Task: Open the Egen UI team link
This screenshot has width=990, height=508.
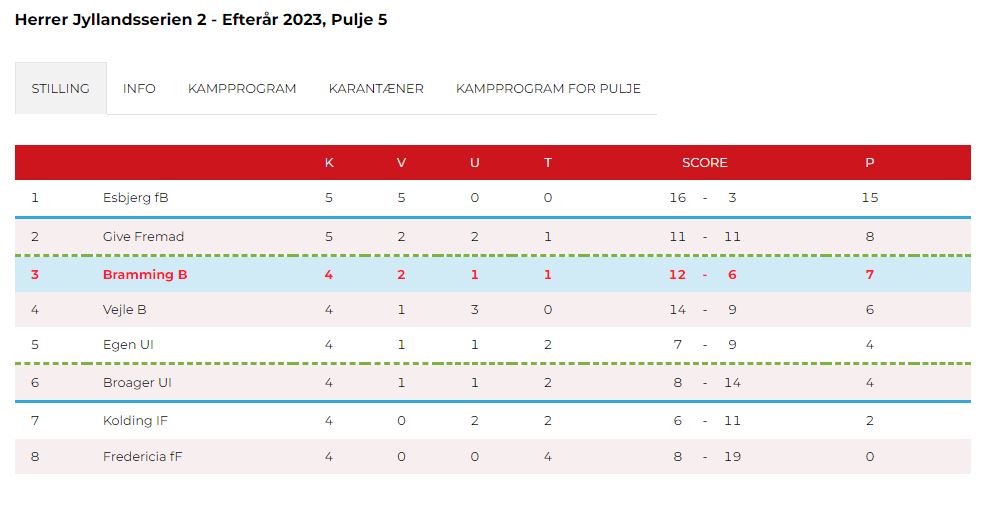Action: (x=127, y=345)
